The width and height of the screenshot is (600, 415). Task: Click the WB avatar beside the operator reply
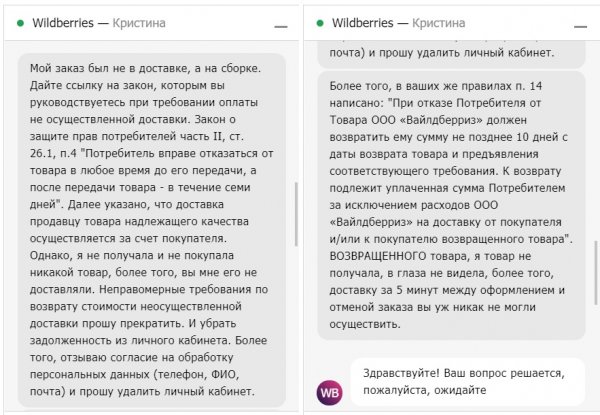coord(329,392)
